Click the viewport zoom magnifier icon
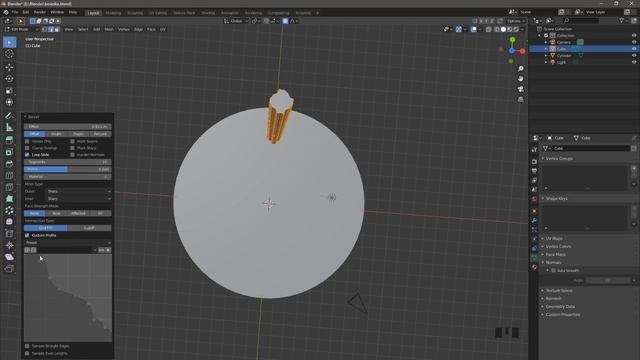 point(520,69)
